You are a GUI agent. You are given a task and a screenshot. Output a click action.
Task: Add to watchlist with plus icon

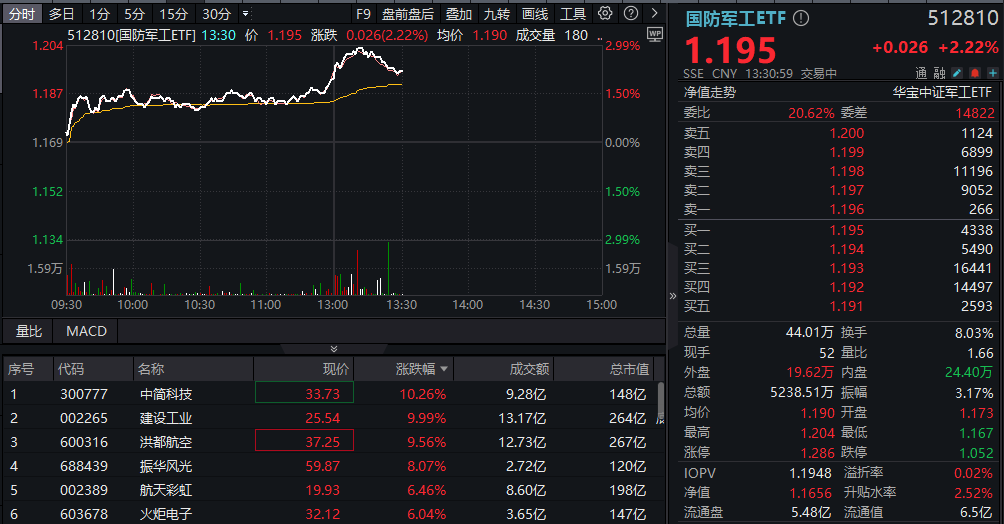[x=992, y=73]
